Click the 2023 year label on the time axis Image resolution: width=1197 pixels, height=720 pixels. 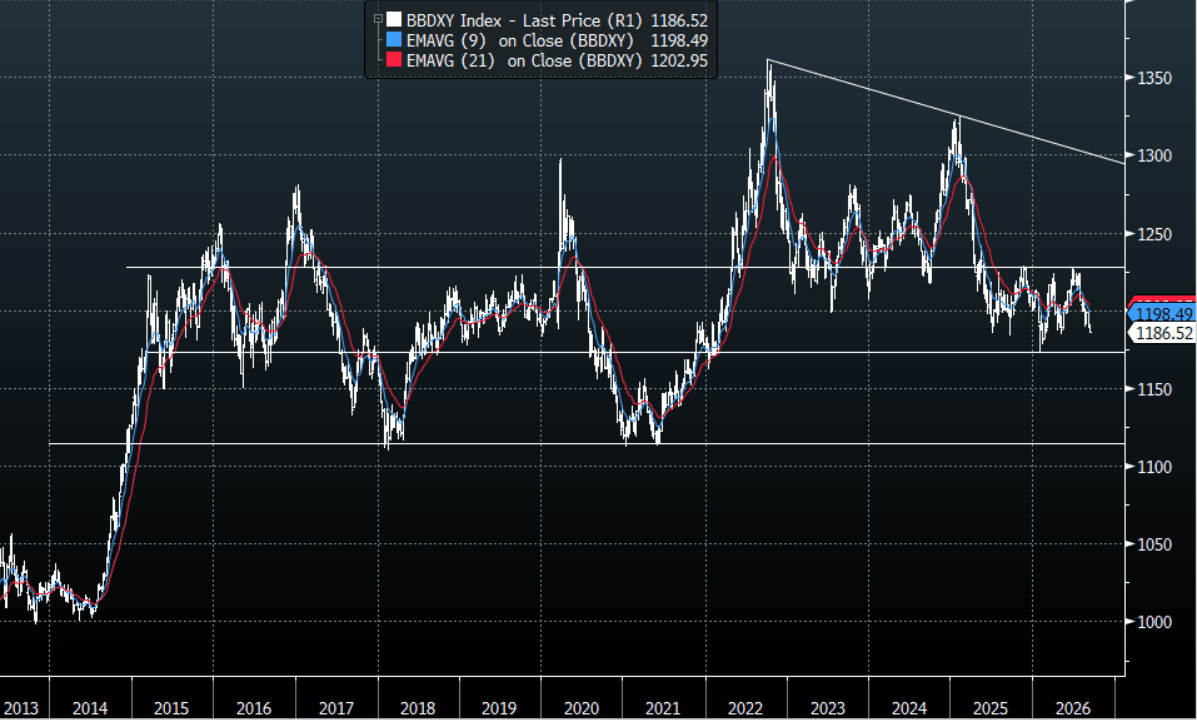point(828,709)
